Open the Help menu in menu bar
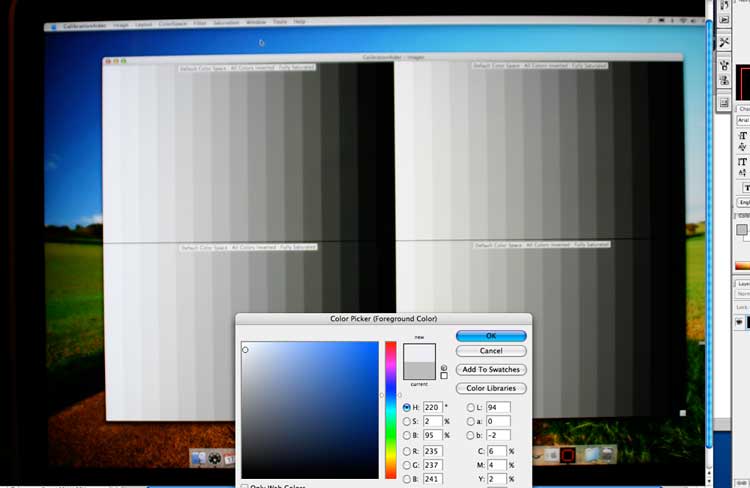Screen dimensions: 750x488 click(x=299, y=22)
